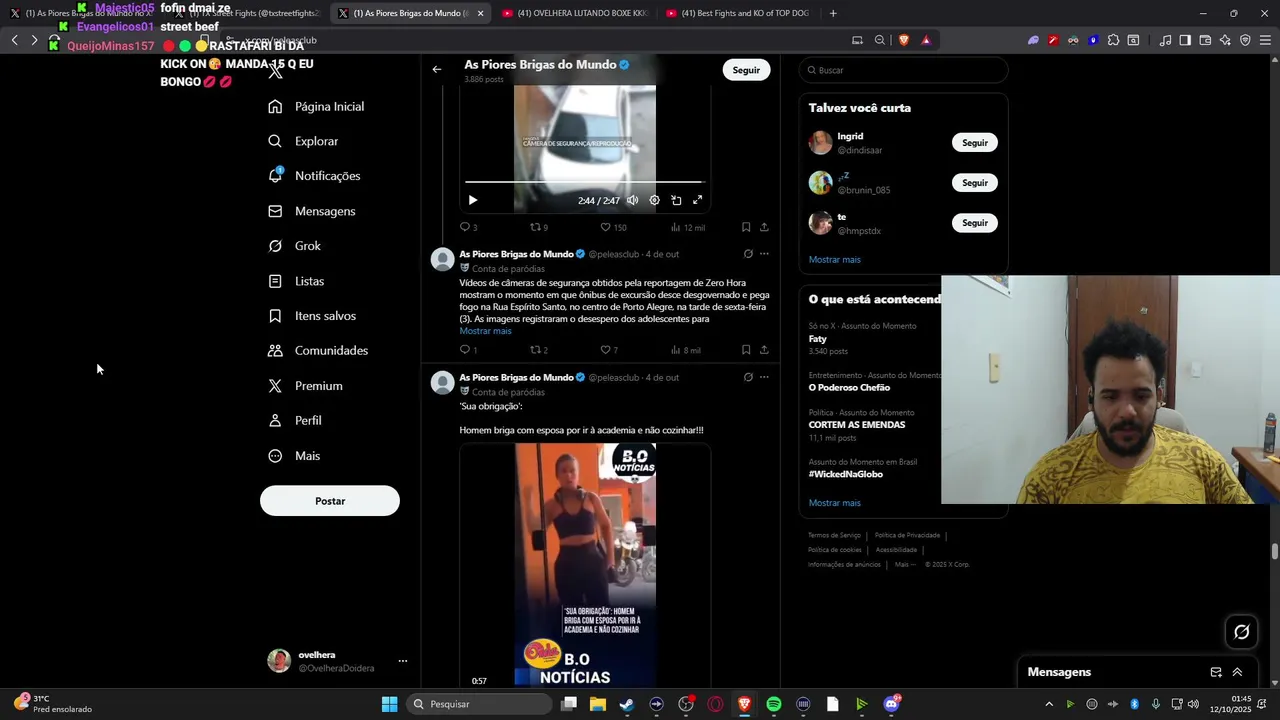Toggle picture-in-picture on the video

pos(676,200)
